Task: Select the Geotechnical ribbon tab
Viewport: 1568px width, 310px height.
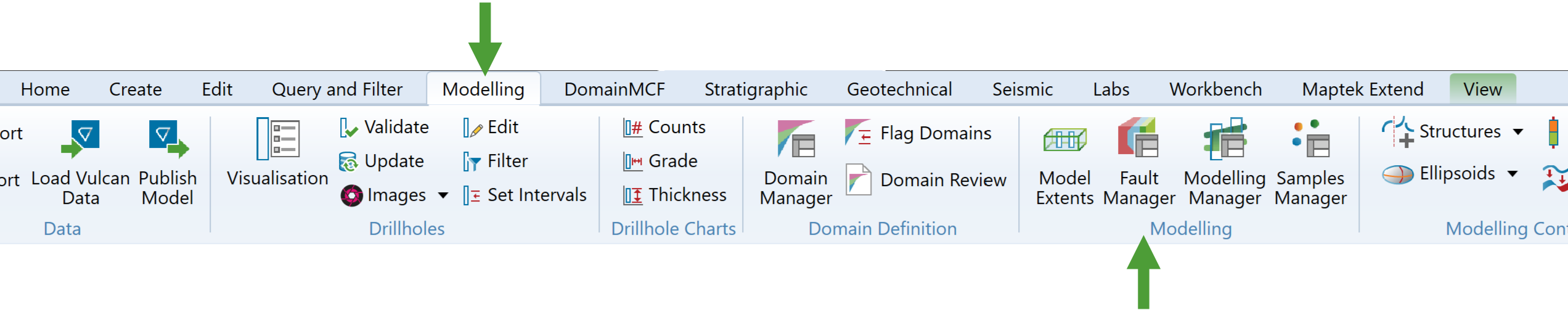Action: 899,89
